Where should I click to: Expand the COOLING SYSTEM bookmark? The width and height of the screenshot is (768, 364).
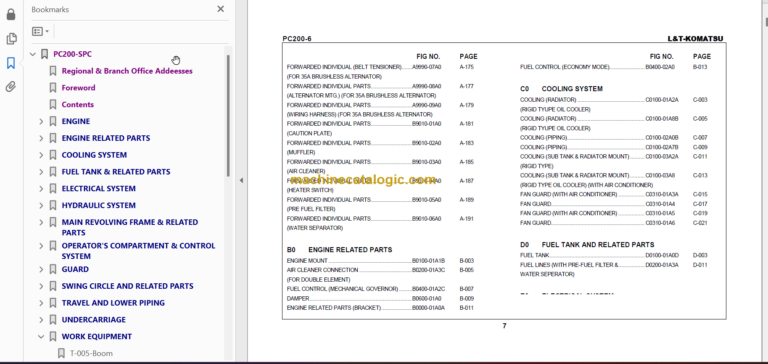41,155
